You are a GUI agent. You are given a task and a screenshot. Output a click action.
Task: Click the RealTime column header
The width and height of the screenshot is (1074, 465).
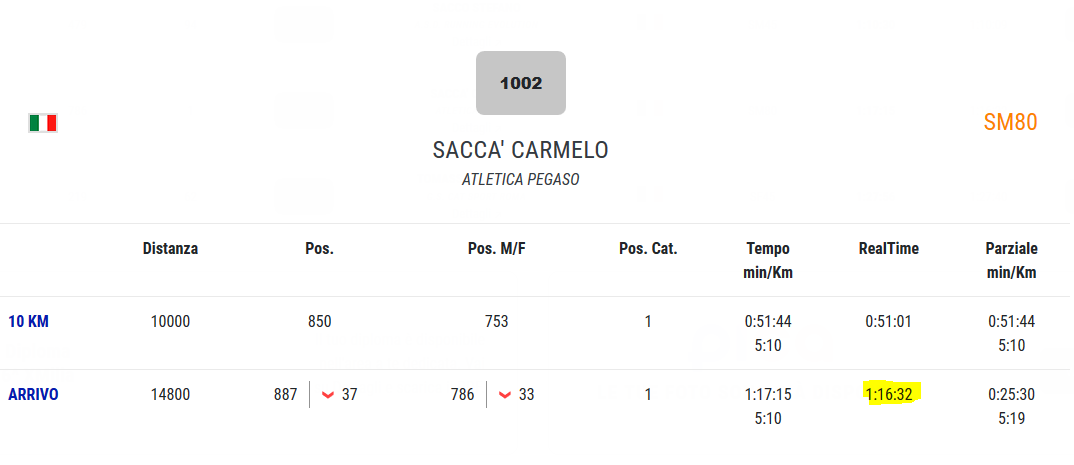tap(888, 249)
